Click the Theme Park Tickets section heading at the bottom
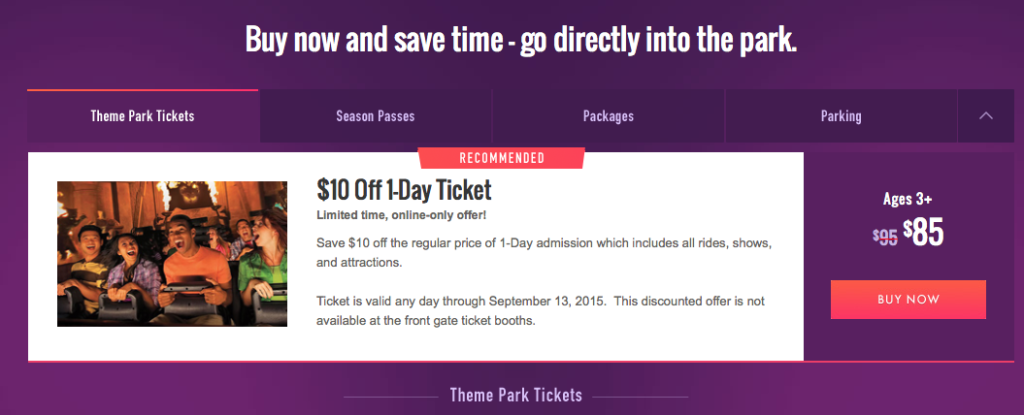1024x415 pixels. point(516,395)
